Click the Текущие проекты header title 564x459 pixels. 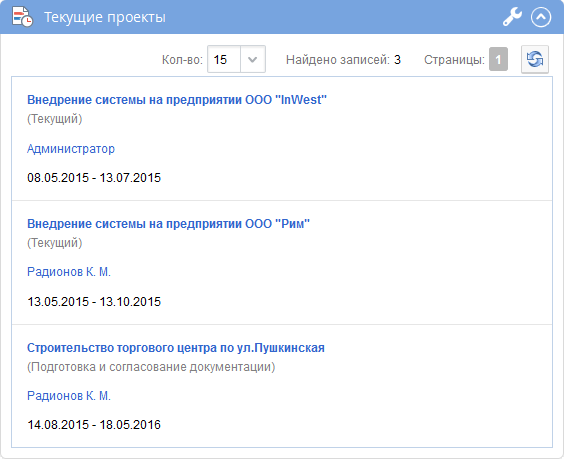(x=105, y=17)
